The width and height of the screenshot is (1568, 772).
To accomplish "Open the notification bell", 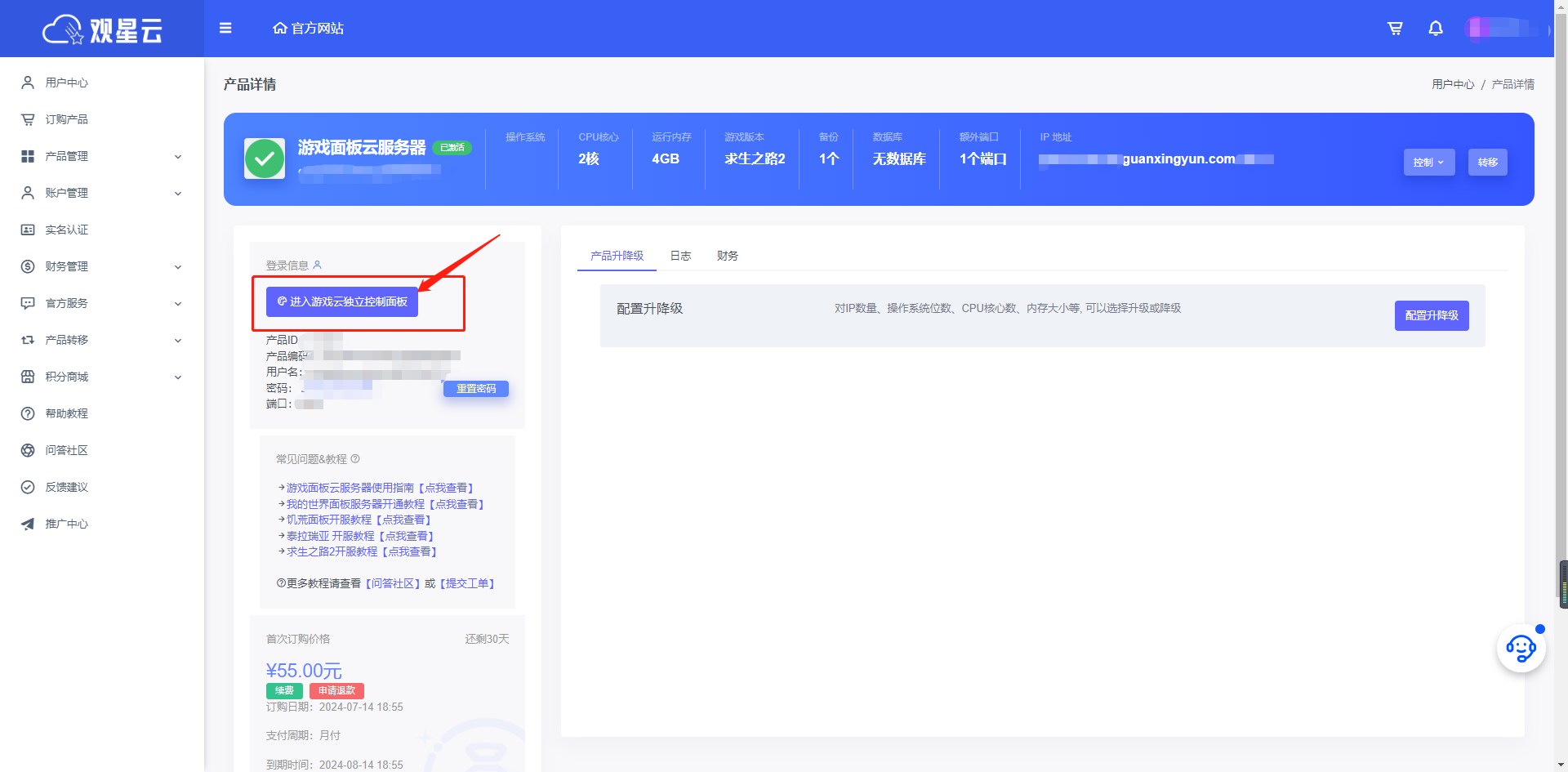I will (1435, 29).
